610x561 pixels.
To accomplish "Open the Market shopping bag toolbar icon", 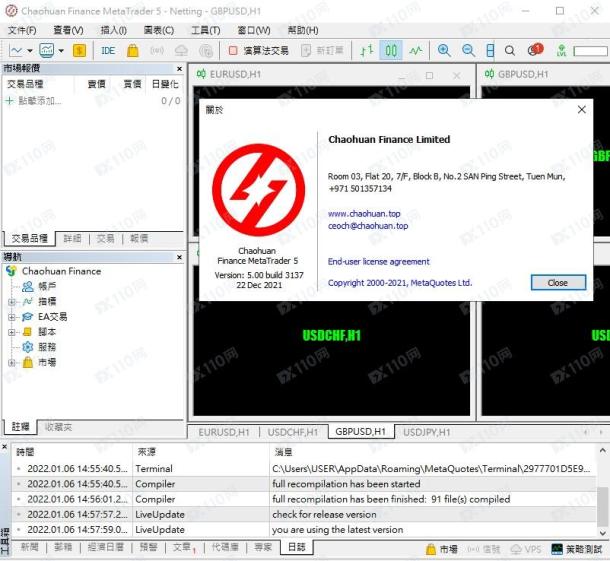I will pos(133,51).
